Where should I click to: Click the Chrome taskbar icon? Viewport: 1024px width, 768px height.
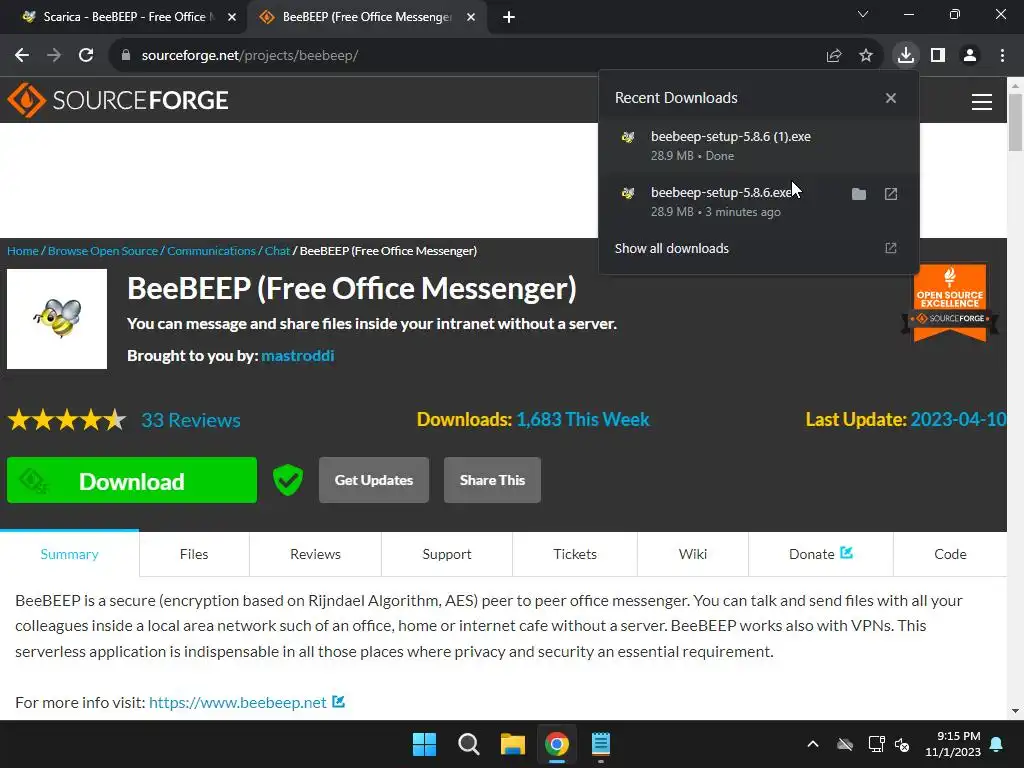[x=557, y=744]
